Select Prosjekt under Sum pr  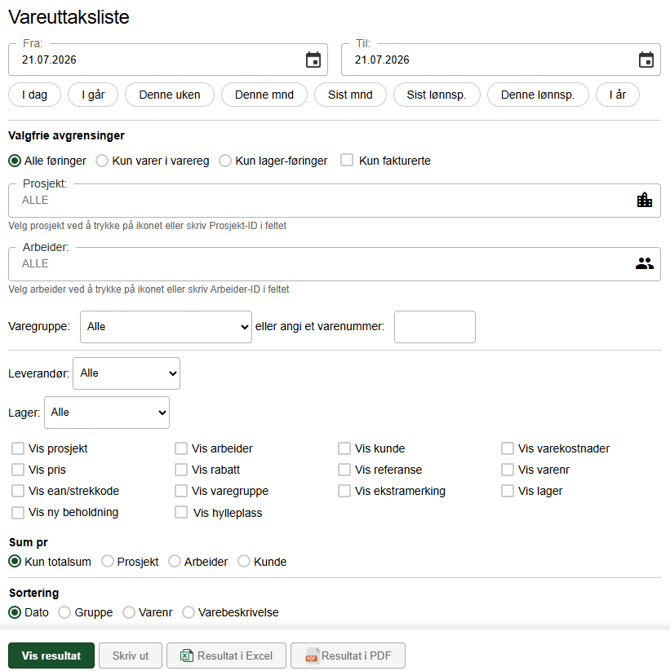pyautogui.click(x=107, y=561)
